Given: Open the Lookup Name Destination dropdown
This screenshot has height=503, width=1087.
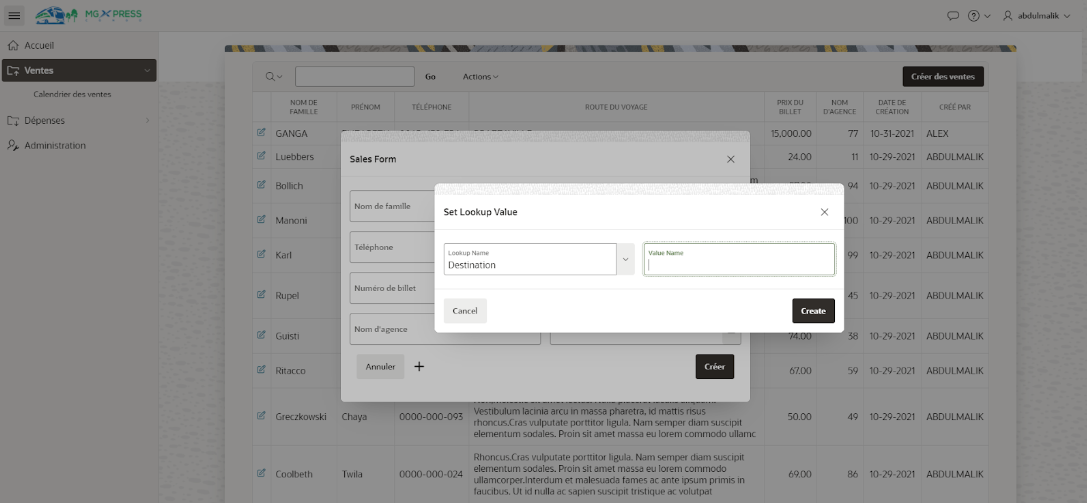Looking at the screenshot, I should [x=530, y=259].
